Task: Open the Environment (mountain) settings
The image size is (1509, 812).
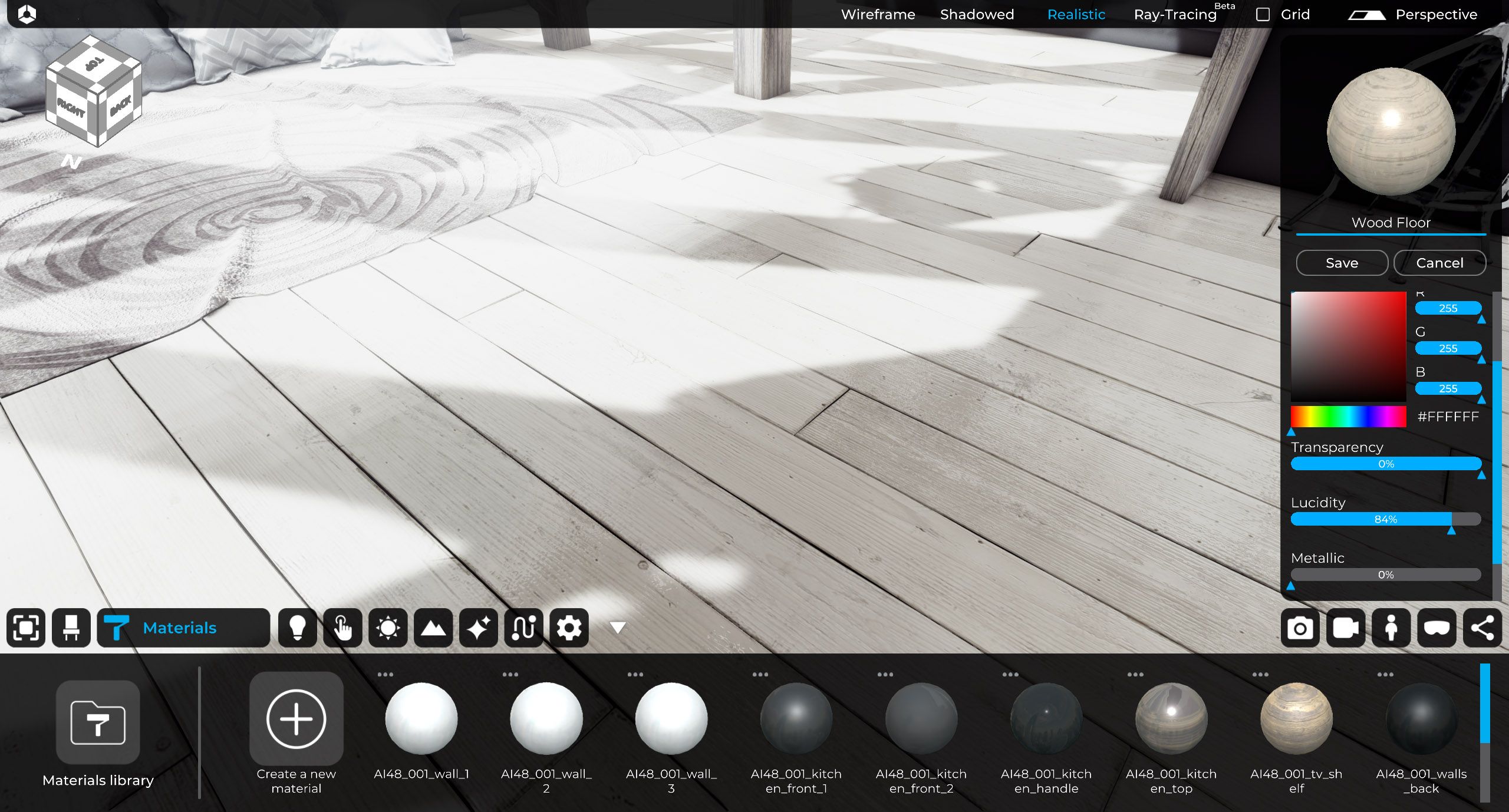Action: pos(433,628)
